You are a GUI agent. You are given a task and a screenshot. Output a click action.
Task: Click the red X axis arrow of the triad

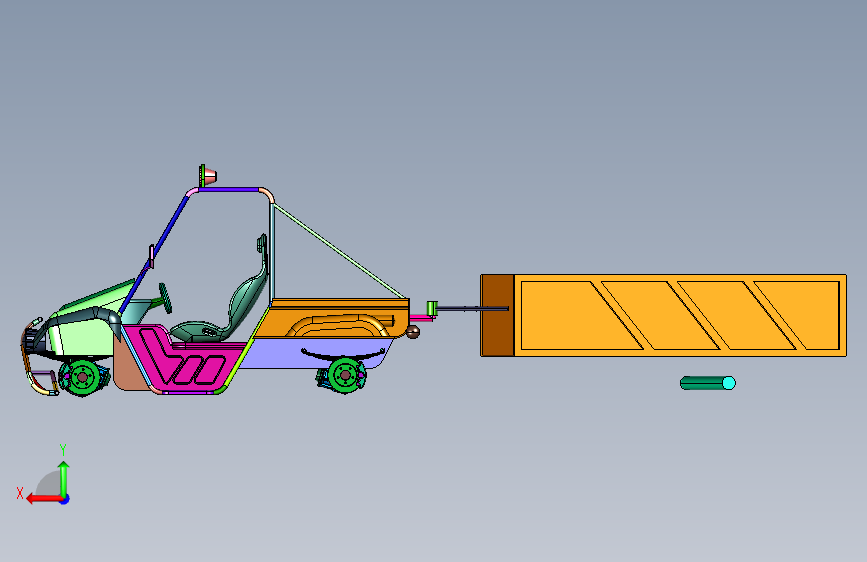click(x=43, y=499)
